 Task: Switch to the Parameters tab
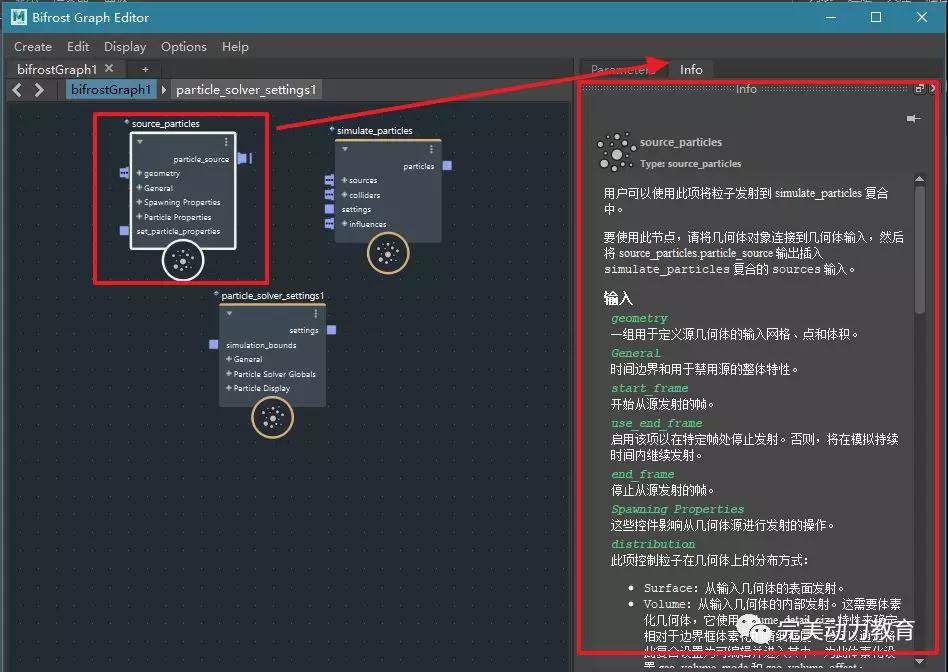coord(621,69)
